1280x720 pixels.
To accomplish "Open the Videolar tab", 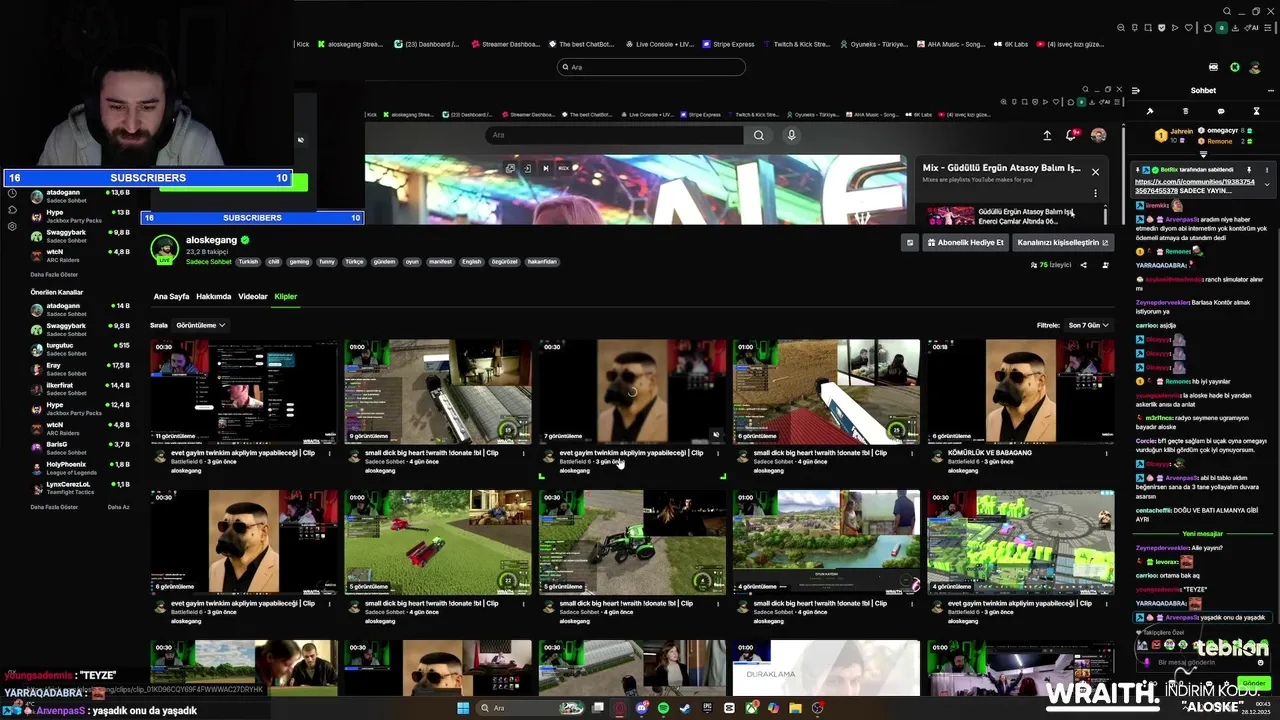I will coord(252,296).
